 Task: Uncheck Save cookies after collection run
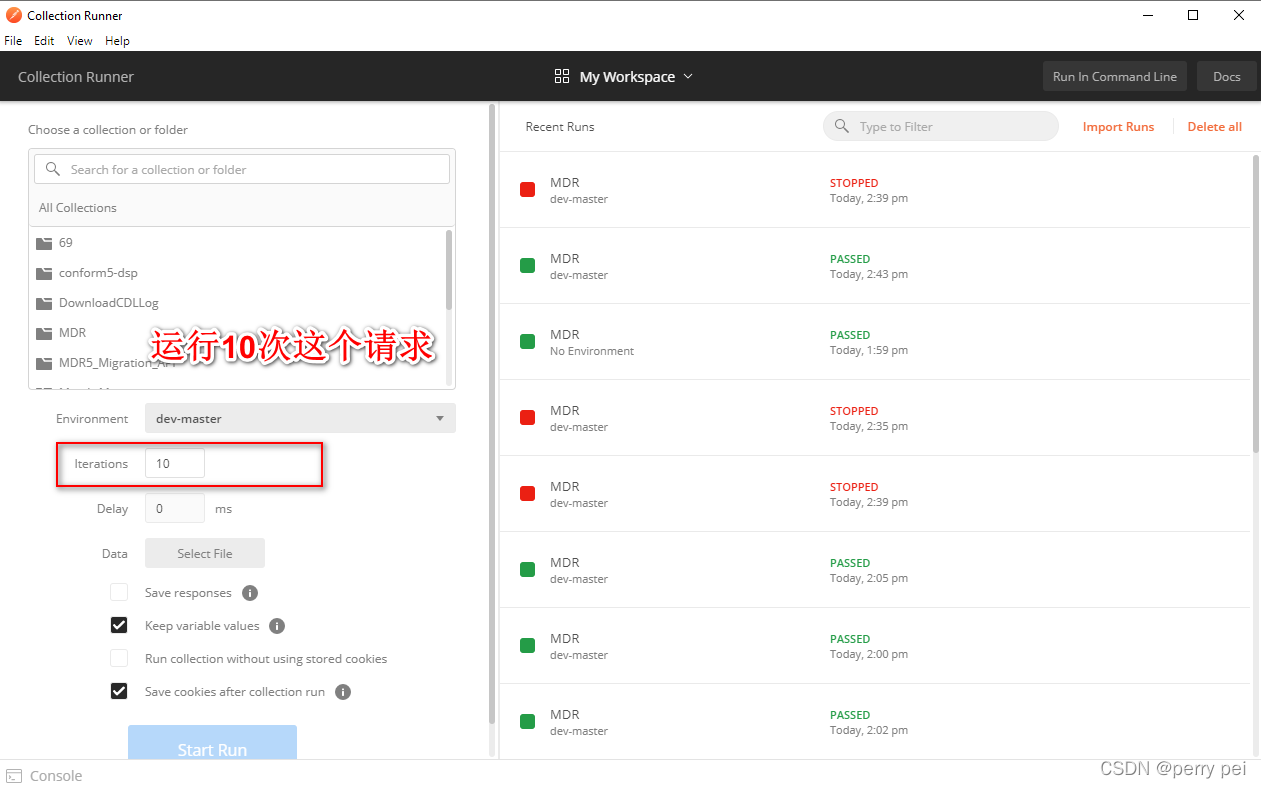tap(119, 691)
